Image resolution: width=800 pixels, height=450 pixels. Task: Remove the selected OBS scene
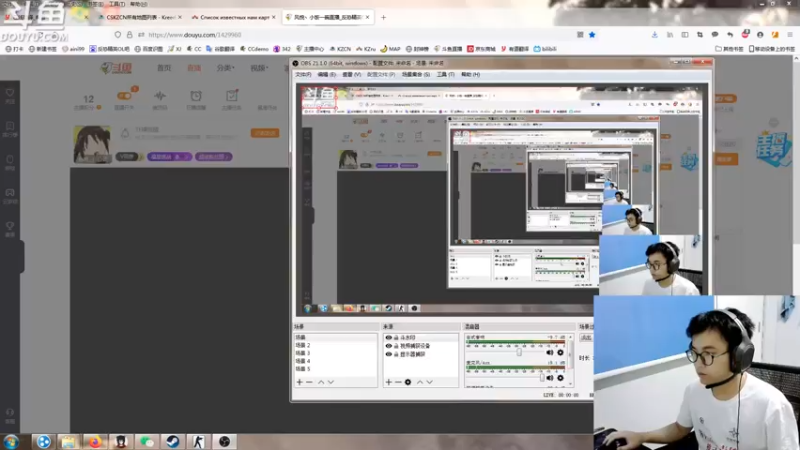309,382
